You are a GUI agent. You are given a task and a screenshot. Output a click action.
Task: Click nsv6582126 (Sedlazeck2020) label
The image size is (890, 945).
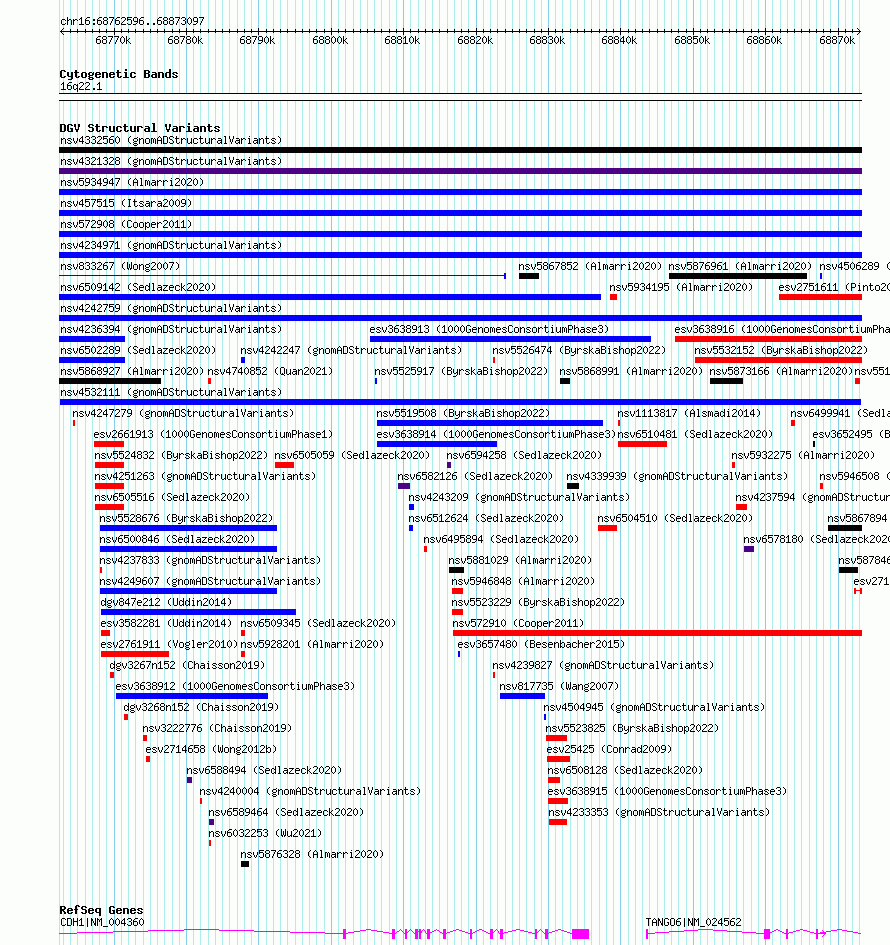475,477
